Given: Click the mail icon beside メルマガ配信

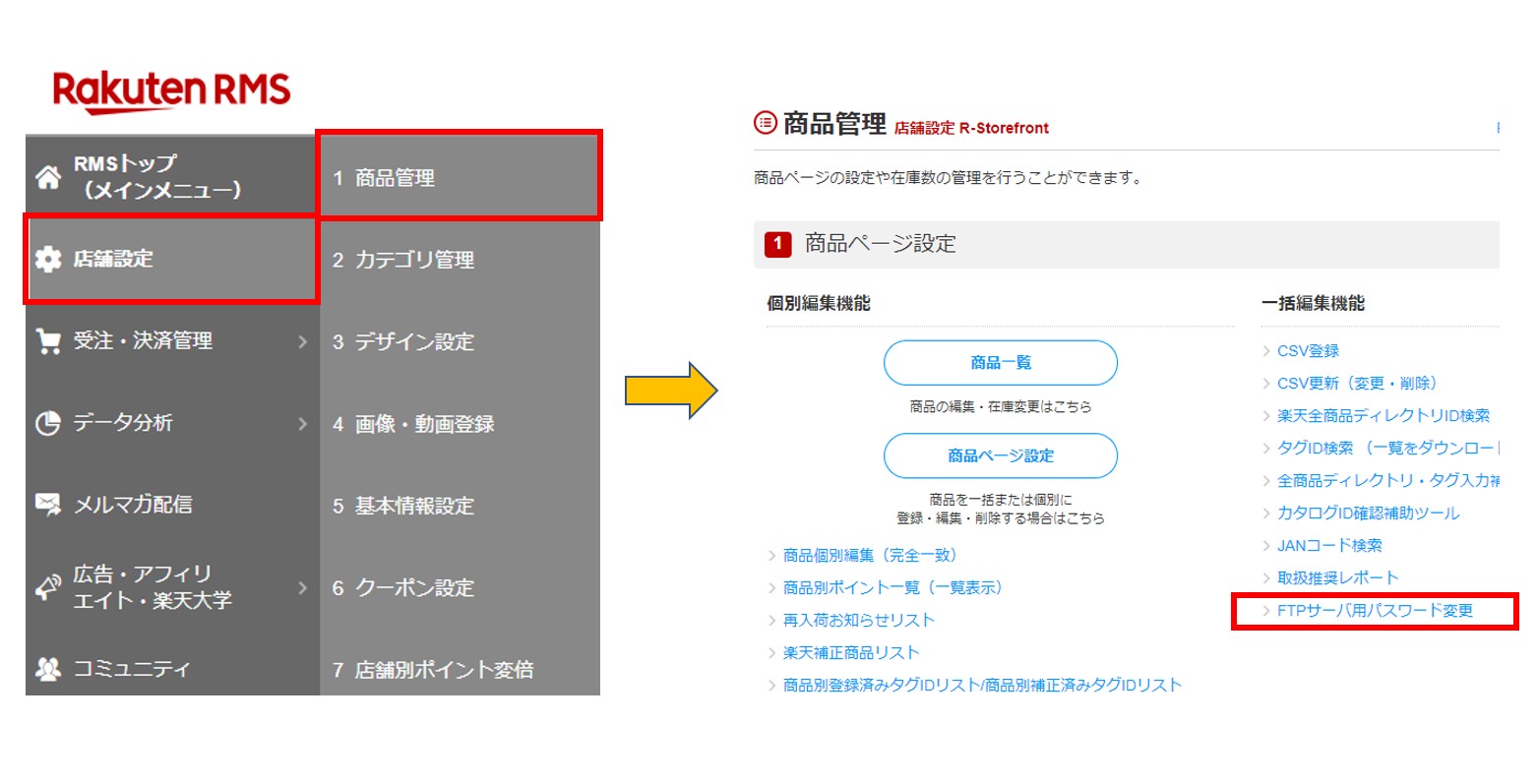Looking at the screenshot, I should [x=48, y=505].
